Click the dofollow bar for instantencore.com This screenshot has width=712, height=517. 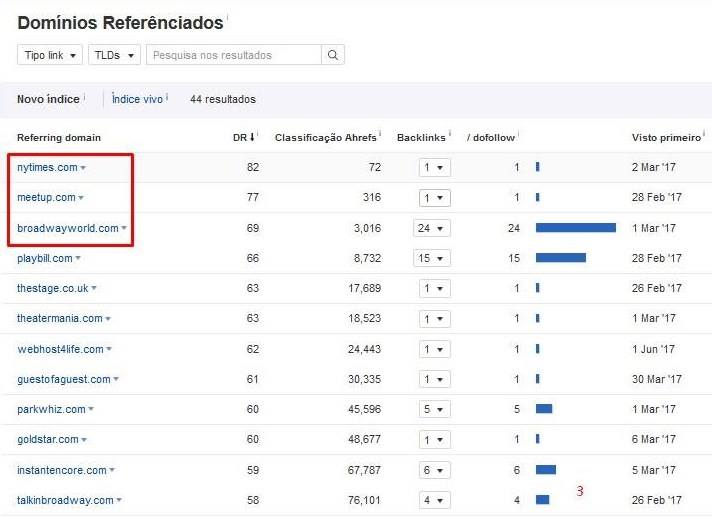pos(546,470)
